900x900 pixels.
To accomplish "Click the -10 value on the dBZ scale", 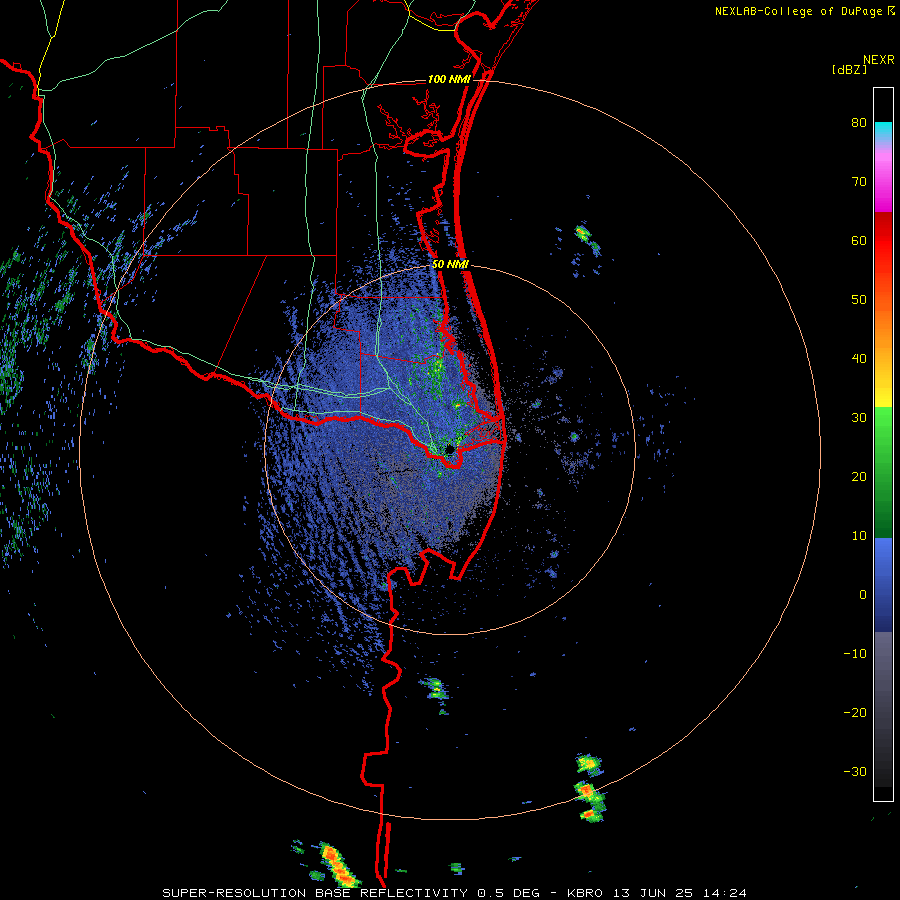I will [855, 654].
